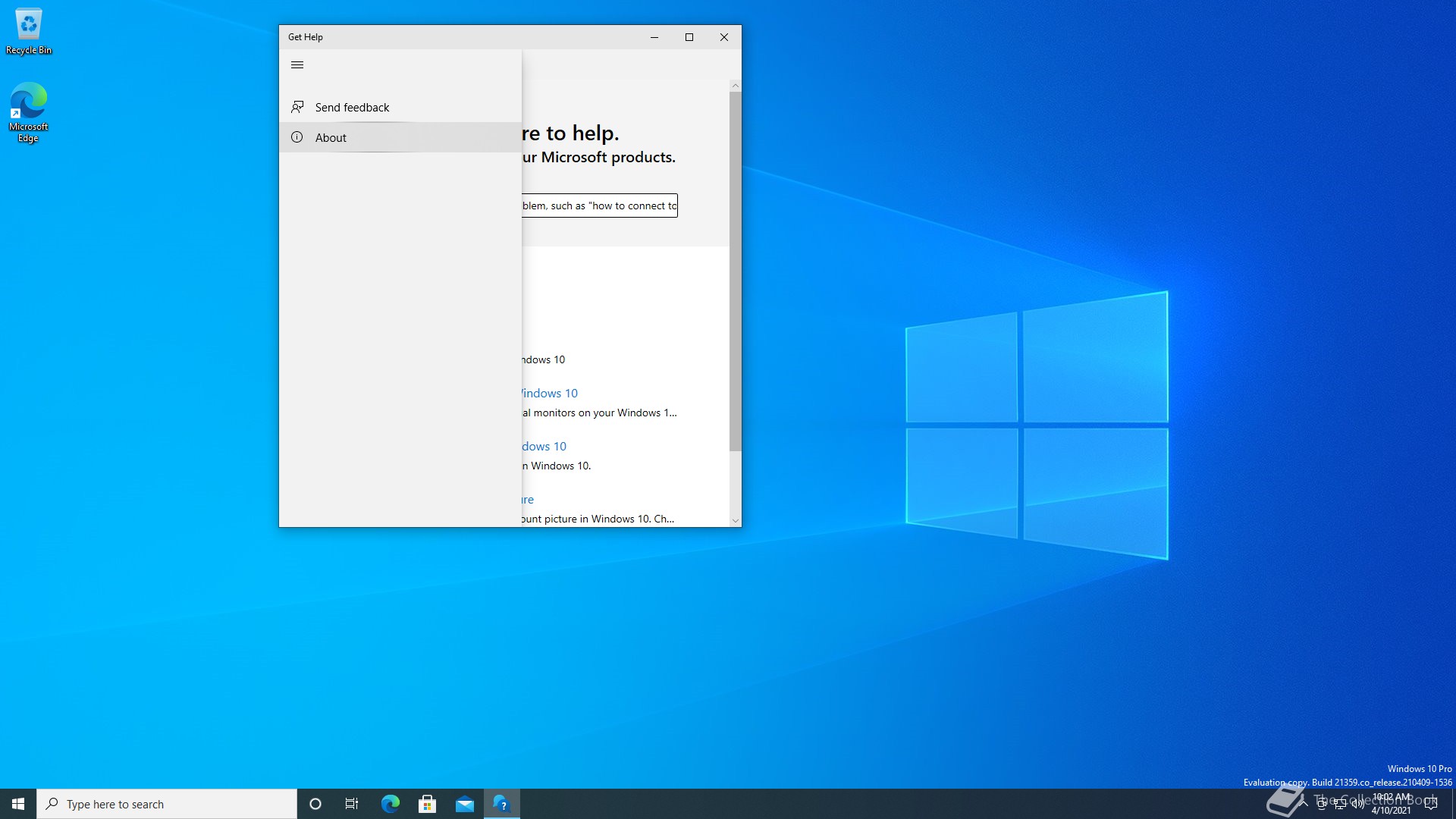The height and width of the screenshot is (819, 1456).
Task: Open the Action Center notifications icon
Action: [1431, 804]
